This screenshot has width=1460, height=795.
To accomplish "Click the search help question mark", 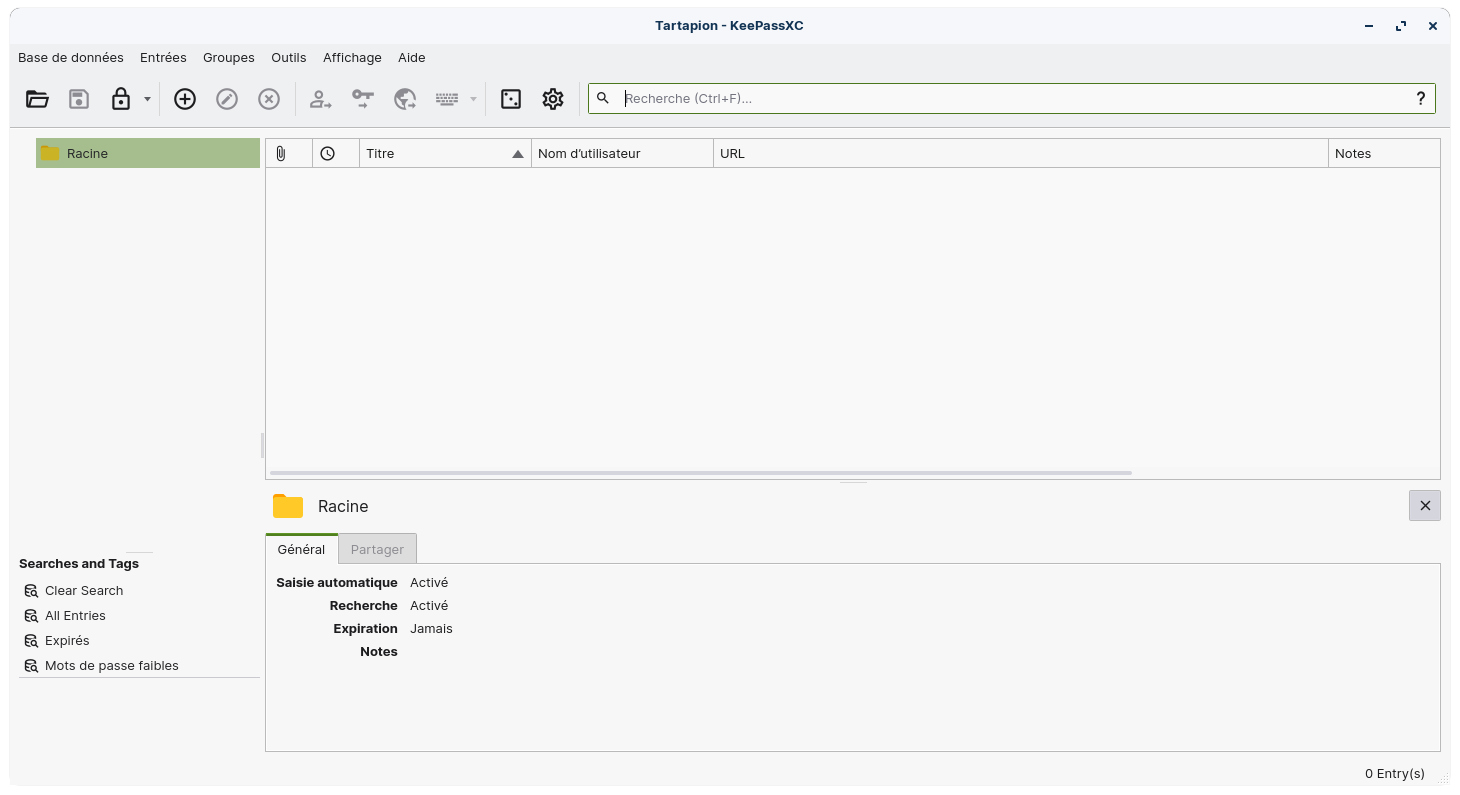I will pyautogui.click(x=1420, y=99).
